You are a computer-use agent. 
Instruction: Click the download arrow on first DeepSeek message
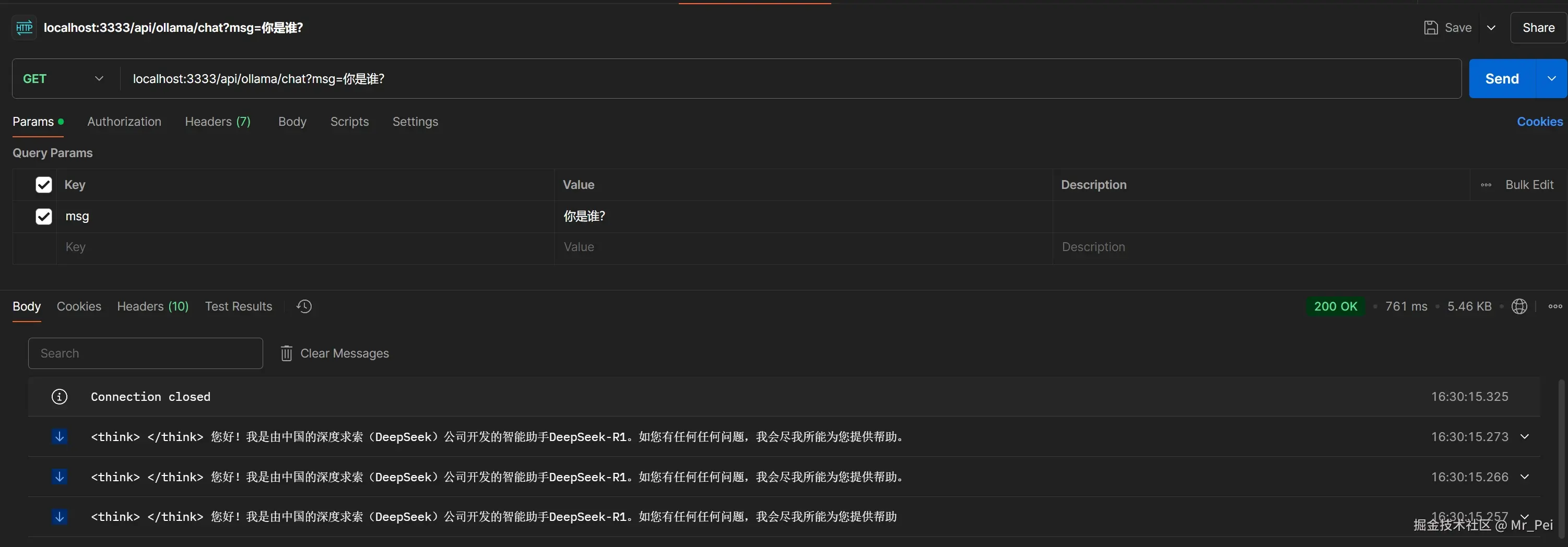(59, 437)
